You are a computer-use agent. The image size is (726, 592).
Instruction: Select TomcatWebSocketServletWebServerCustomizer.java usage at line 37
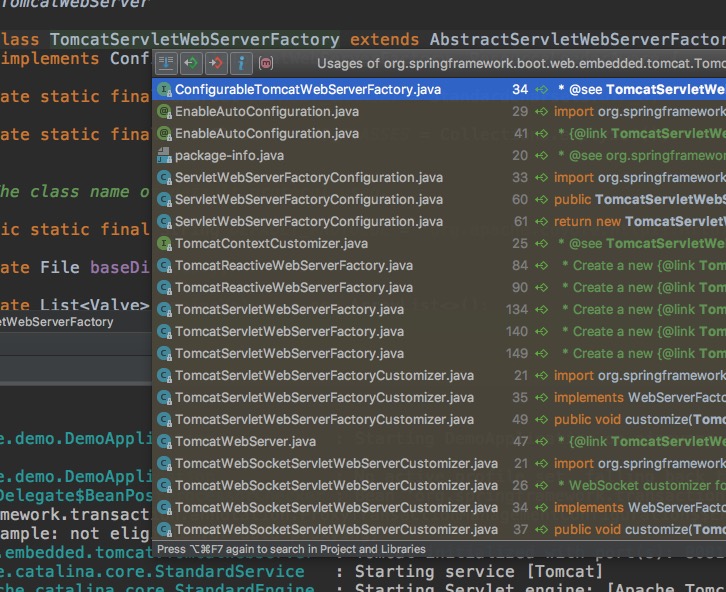(439, 530)
